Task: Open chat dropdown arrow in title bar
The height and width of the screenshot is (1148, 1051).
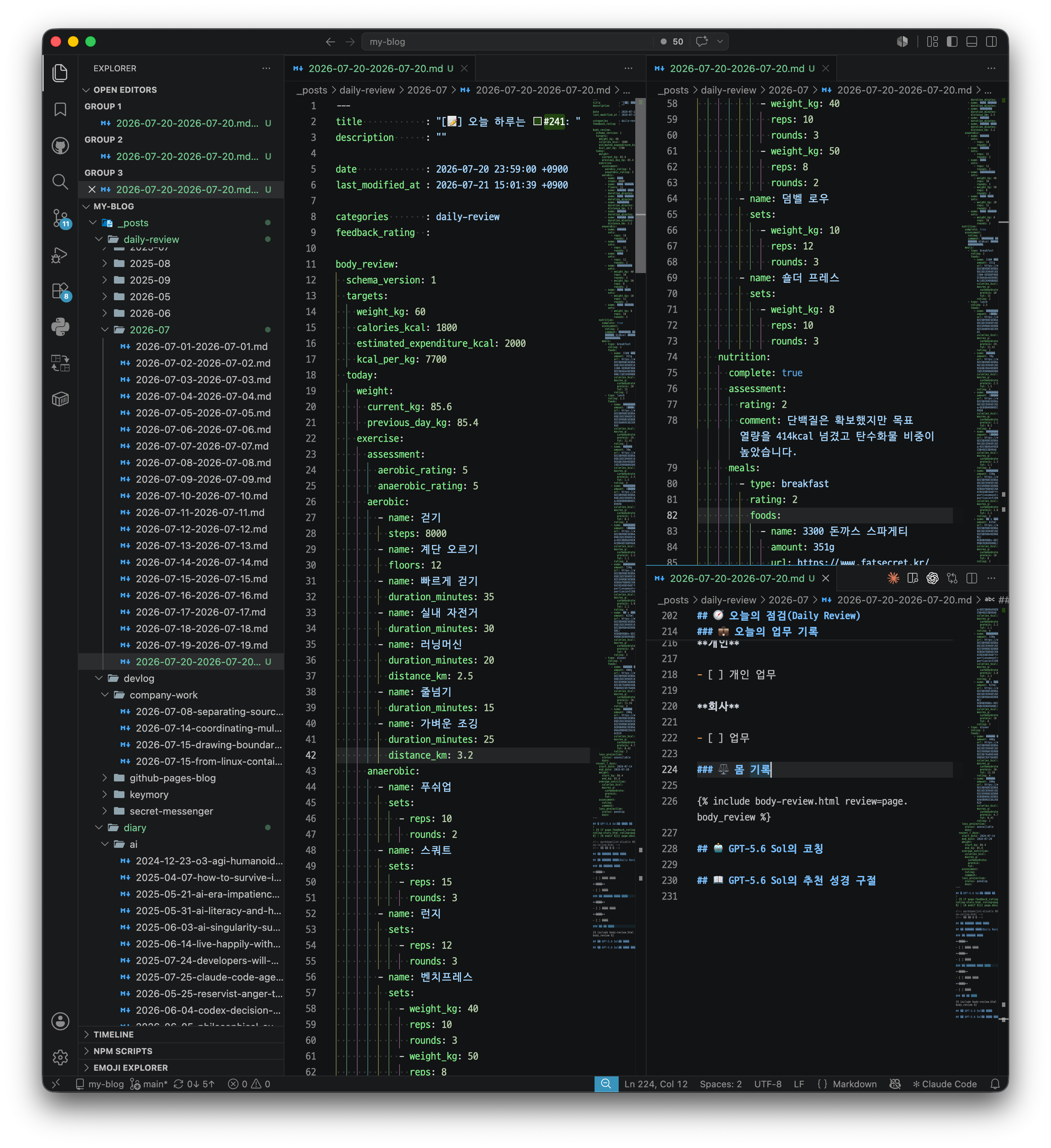Action: click(x=719, y=41)
